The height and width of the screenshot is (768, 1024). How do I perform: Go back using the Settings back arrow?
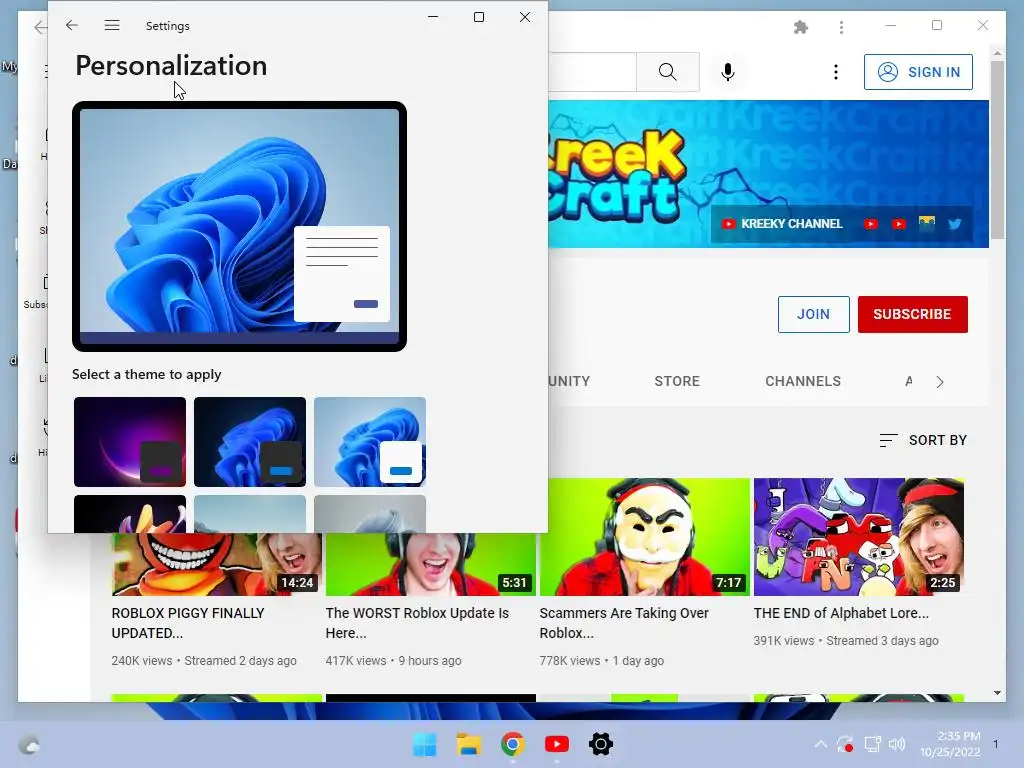pyautogui.click(x=72, y=25)
